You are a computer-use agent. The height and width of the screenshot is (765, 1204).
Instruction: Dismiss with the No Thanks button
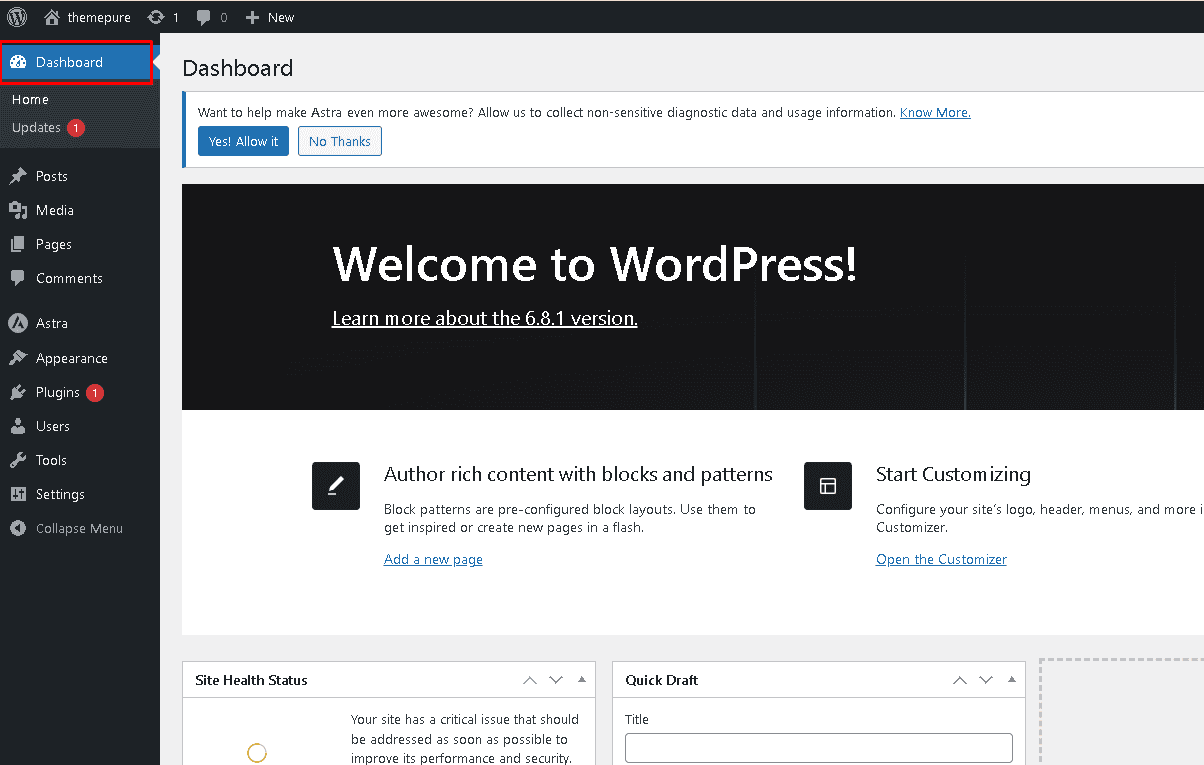coord(339,141)
